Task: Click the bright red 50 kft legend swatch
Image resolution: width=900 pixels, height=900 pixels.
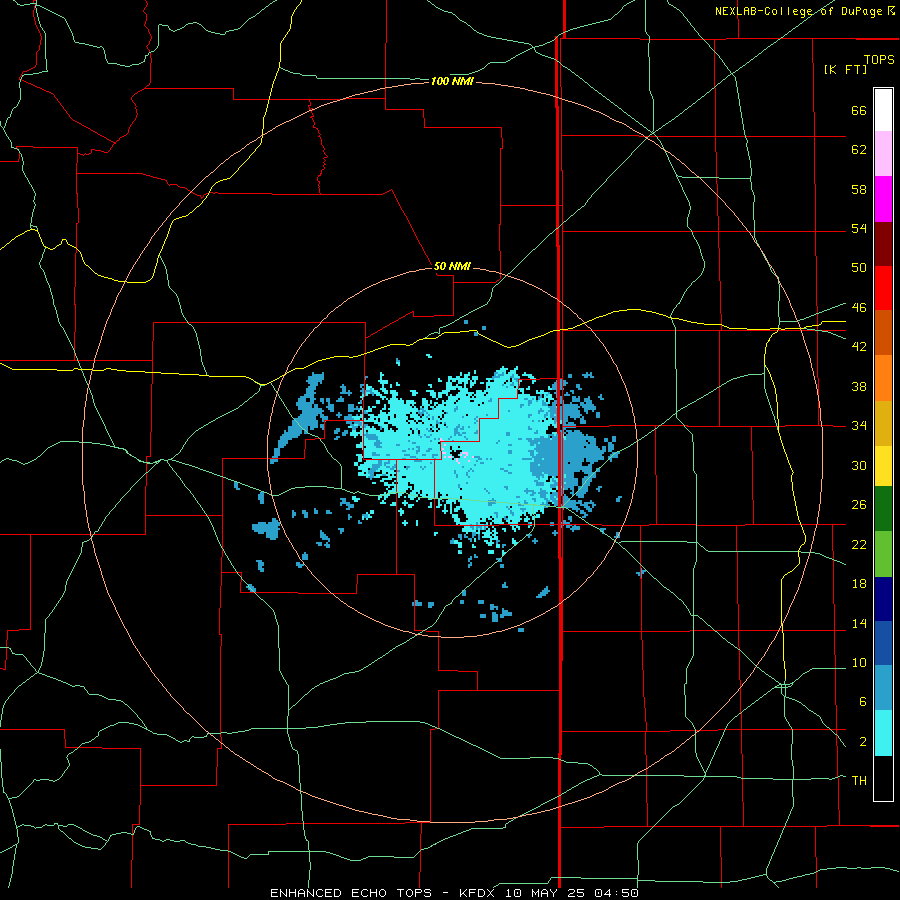Action: click(883, 288)
